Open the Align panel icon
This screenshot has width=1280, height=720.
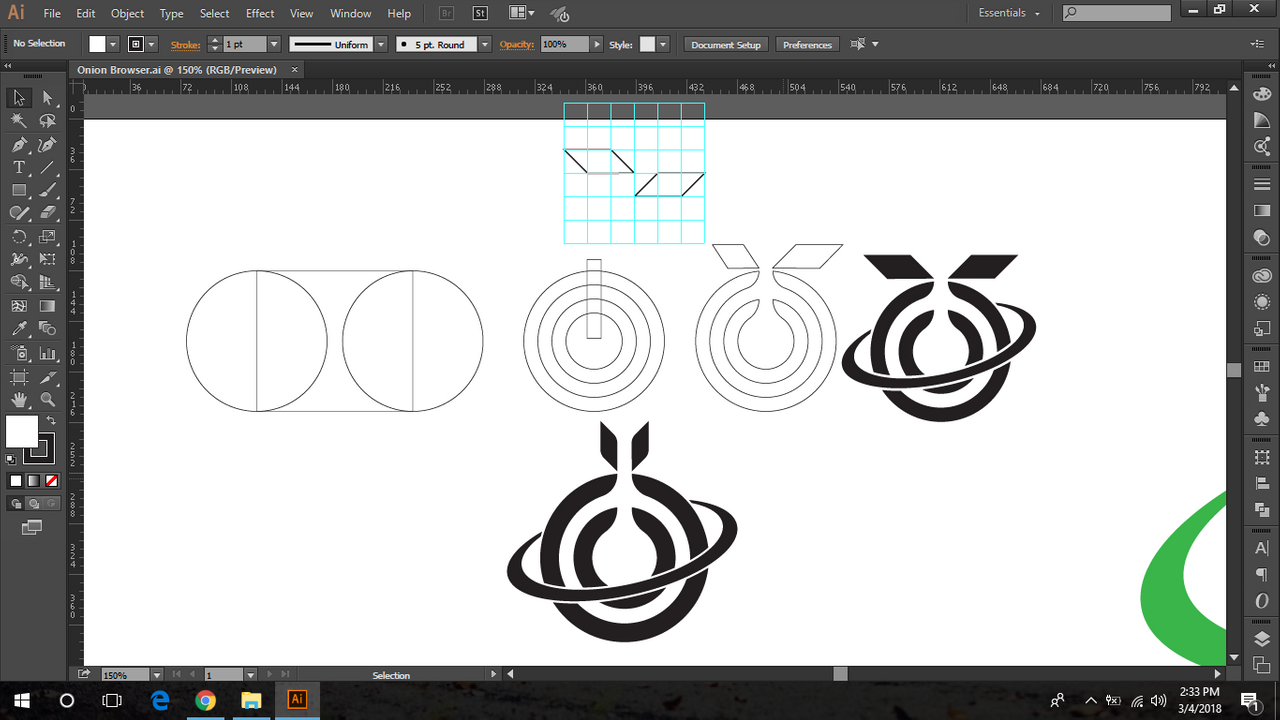pyautogui.click(x=1261, y=483)
